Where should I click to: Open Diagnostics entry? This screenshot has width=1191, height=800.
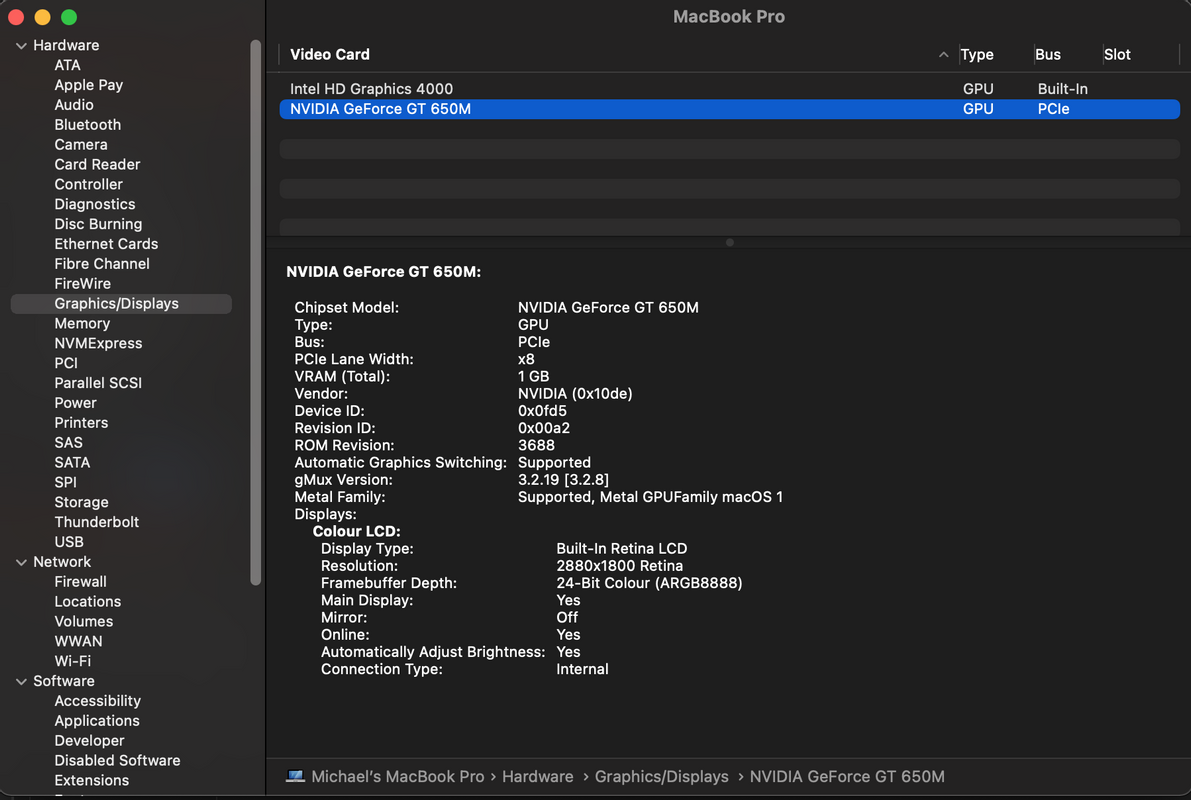94,204
